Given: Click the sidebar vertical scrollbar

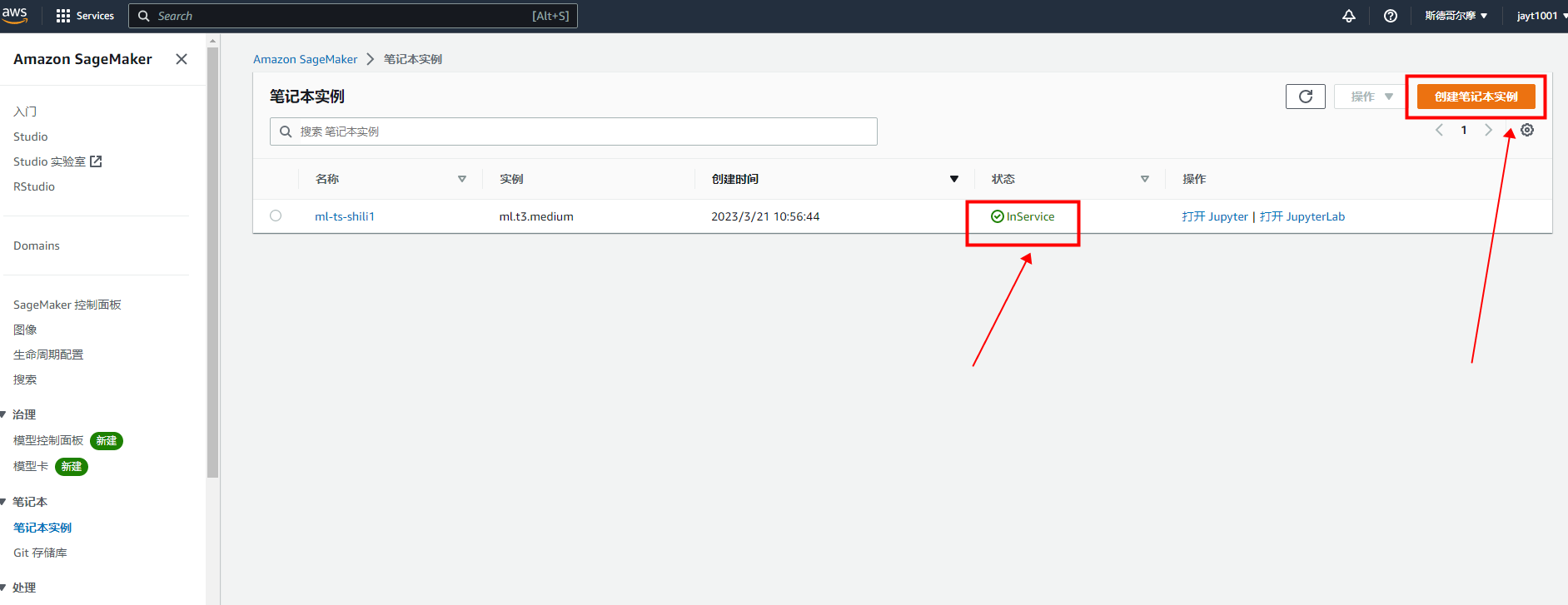Looking at the screenshot, I should (213, 262).
